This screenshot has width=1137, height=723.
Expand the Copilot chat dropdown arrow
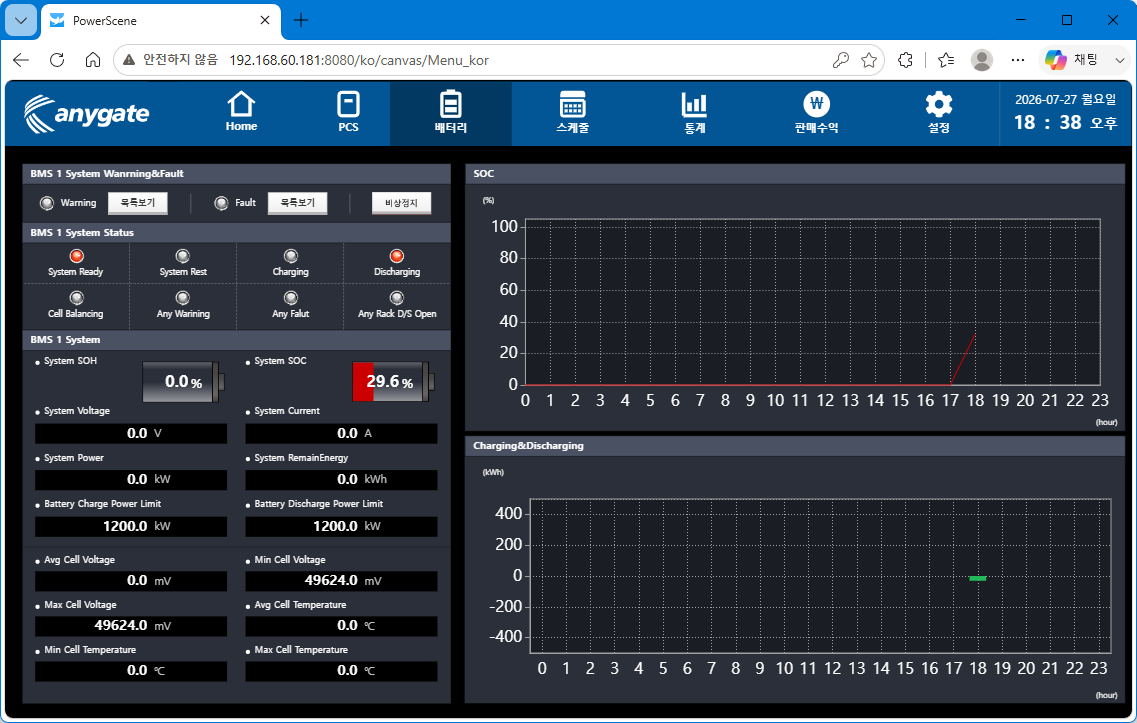tap(1120, 60)
